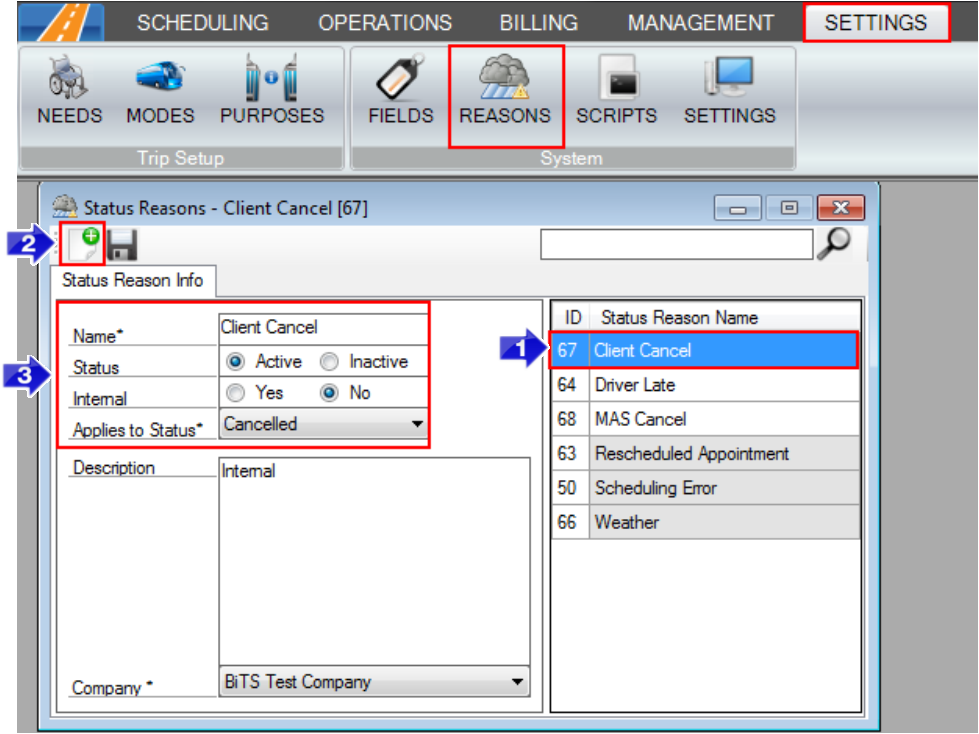This screenshot has height=734, width=979.
Task: Set Internal to Yes
Action: [x=235, y=393]
